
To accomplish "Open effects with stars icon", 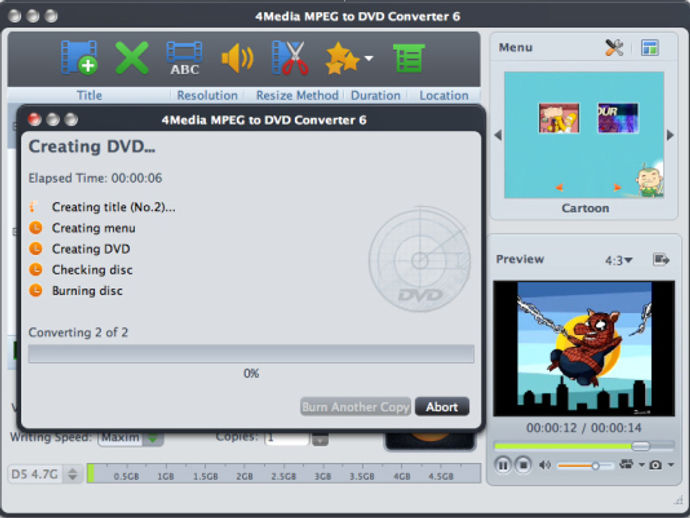I will tap(342, 58).
